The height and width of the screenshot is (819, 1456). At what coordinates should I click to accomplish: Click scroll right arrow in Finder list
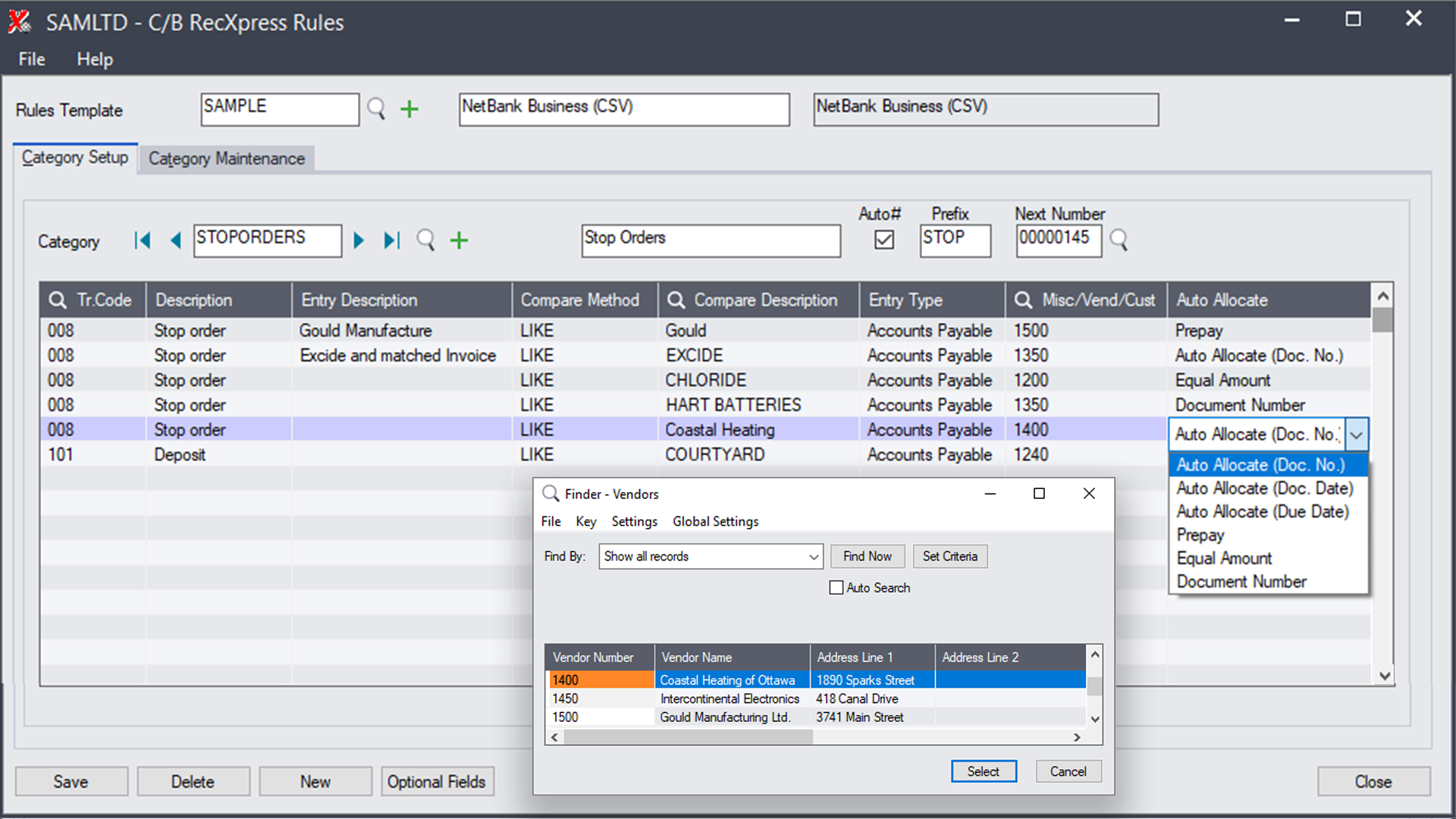(1077, 737)
